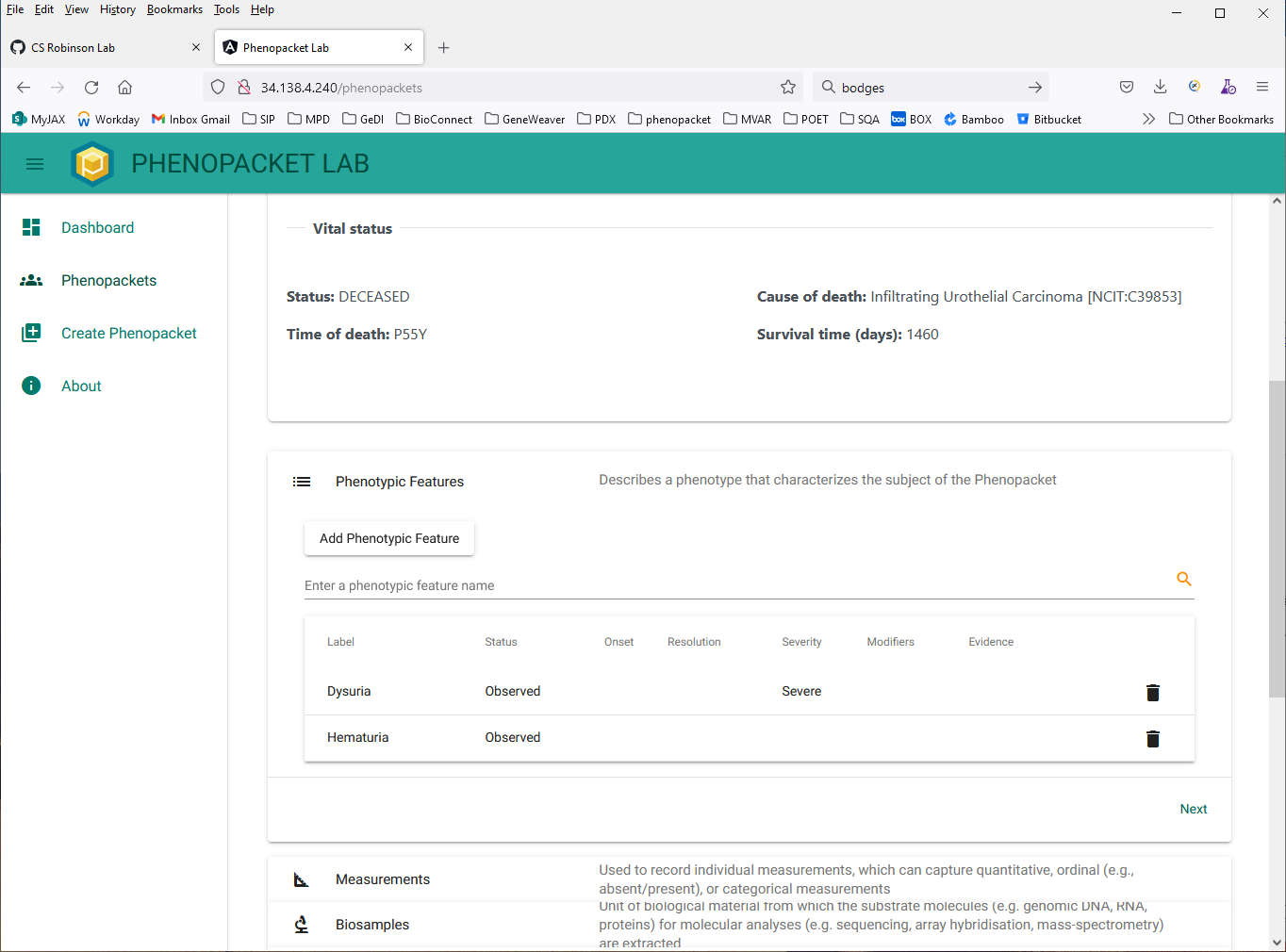
Task: Open the Firefox application hamburger menu
Action: click(x=1262, y=87)
